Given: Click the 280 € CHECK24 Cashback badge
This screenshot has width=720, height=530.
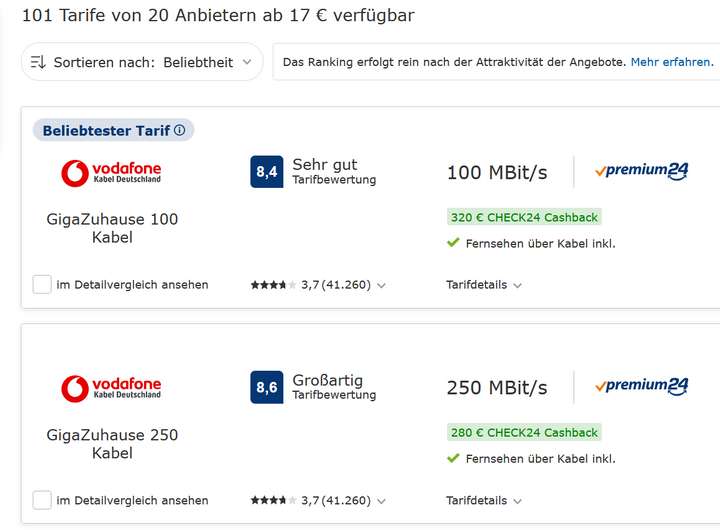Looking at the screenshot, I should [x=524, y=433].
